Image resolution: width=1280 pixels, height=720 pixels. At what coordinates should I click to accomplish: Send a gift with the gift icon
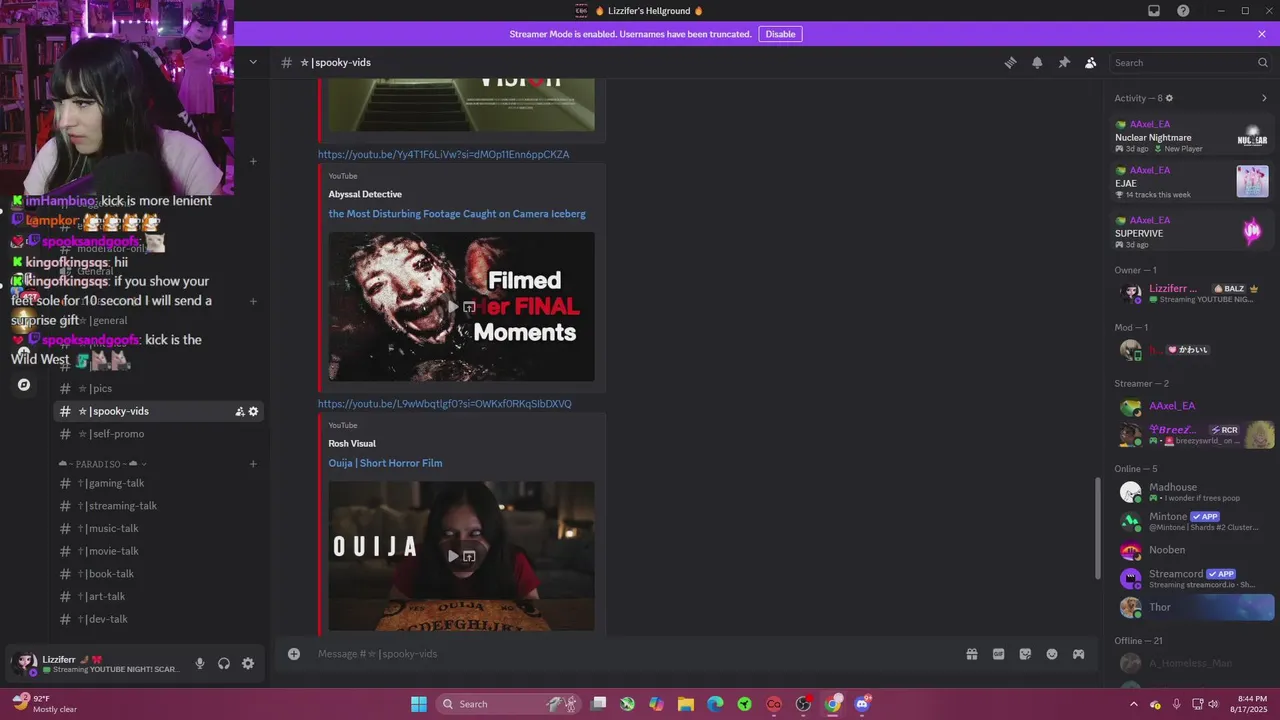(x=971, y=654)
